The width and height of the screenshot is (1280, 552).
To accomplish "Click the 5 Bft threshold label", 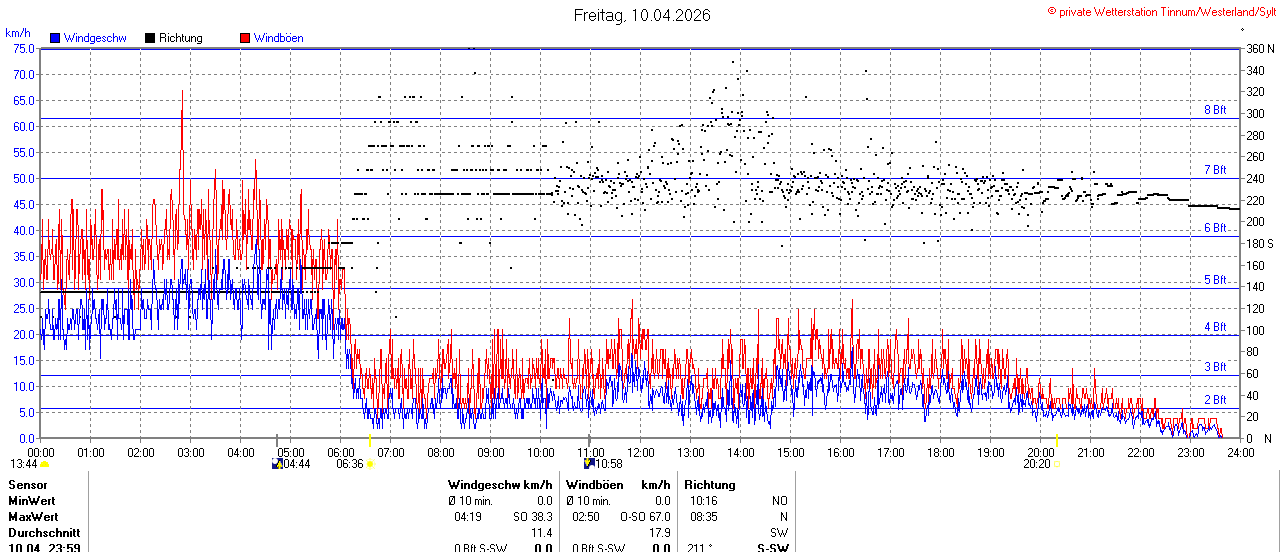I will pos(1215,280).
